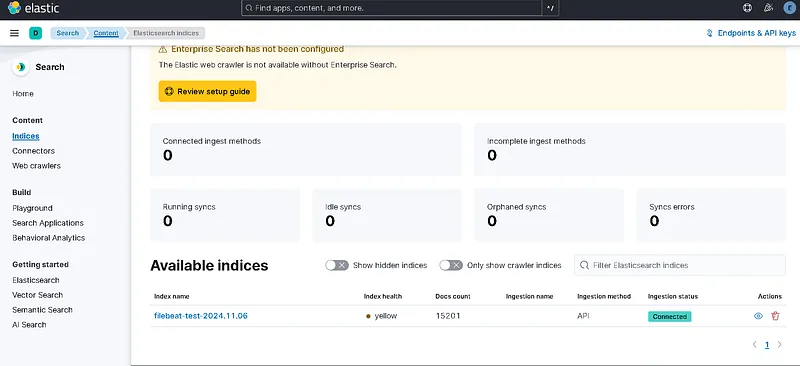Open the user account avatar

(x=790, y=8)
